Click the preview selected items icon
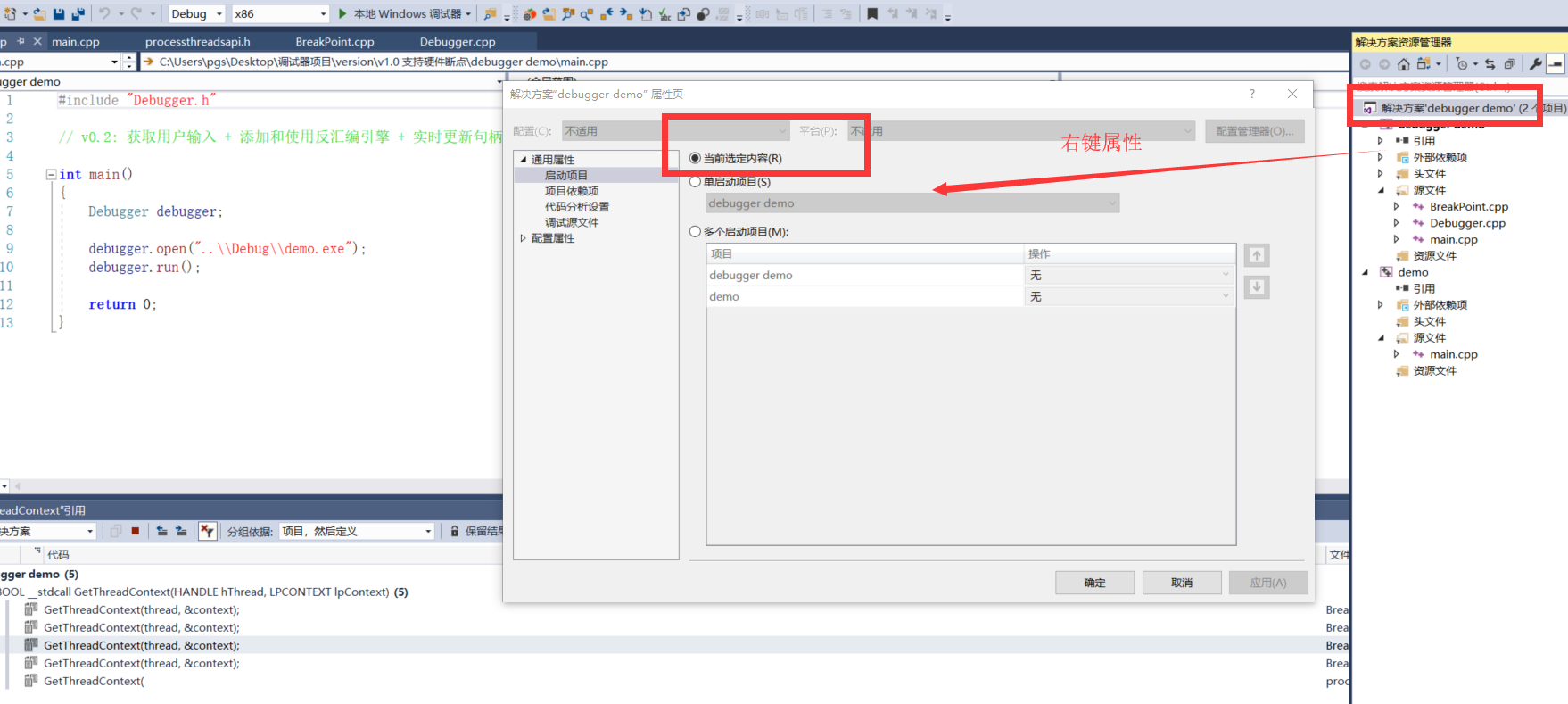The width and height of the screenshot is (1568, 704). tap(1556, 63)
